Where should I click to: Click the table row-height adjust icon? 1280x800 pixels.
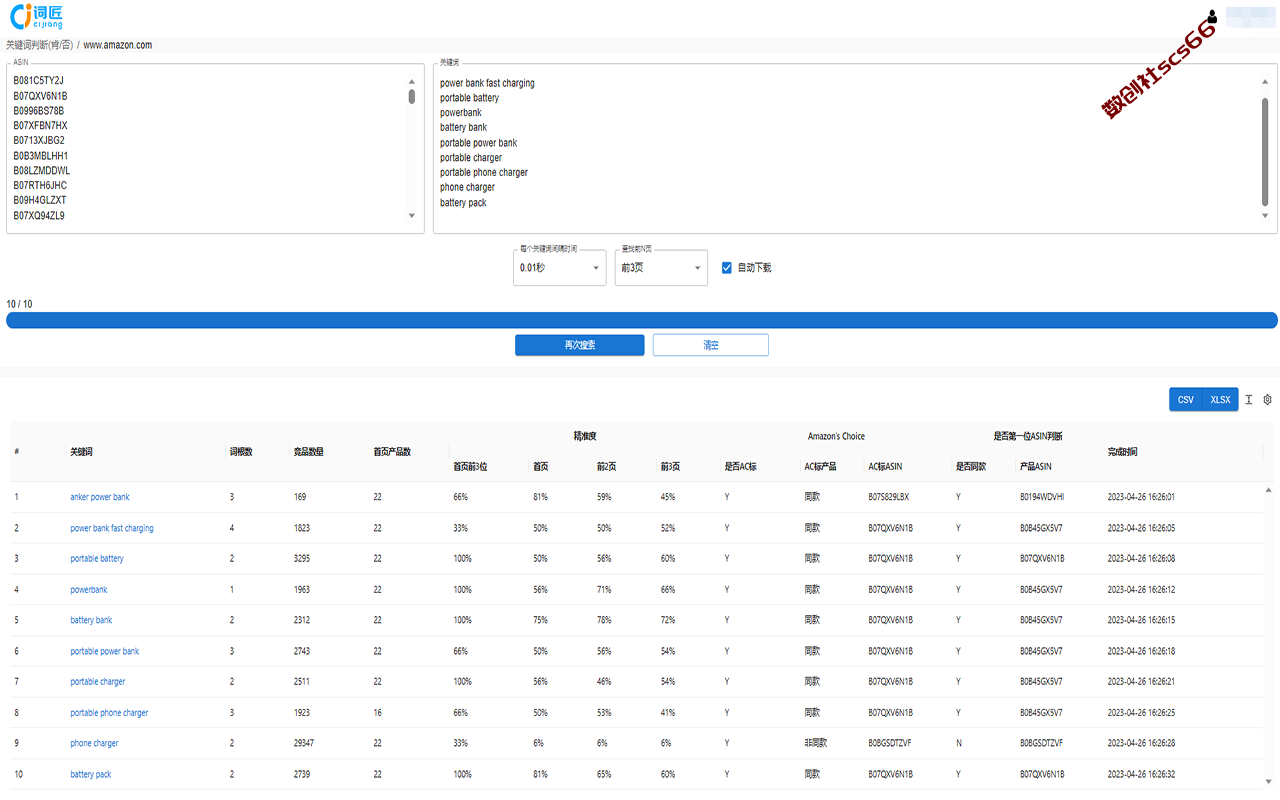tap(1248, 399)
